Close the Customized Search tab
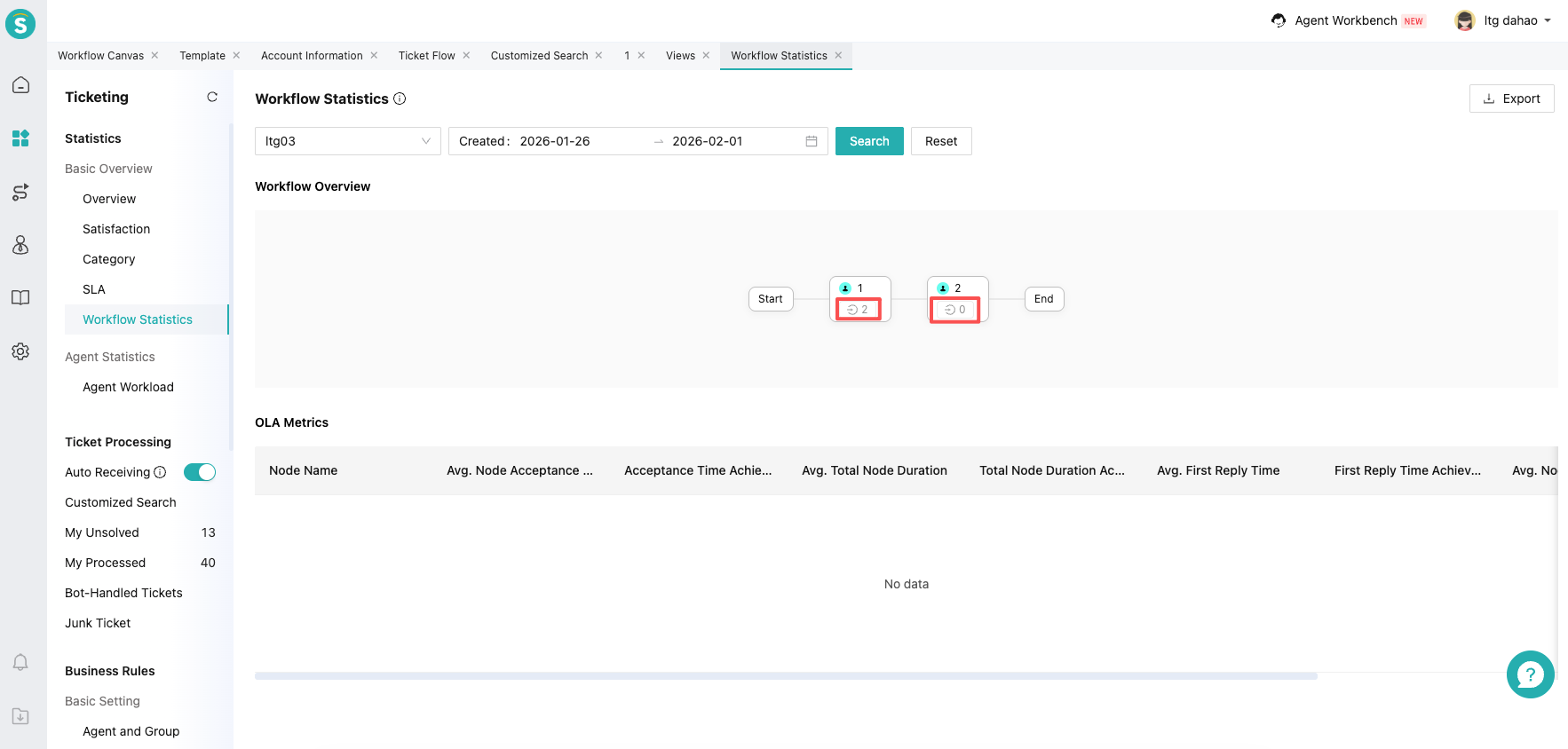This screenshot has height=749, width=1568. pos(598,55)
